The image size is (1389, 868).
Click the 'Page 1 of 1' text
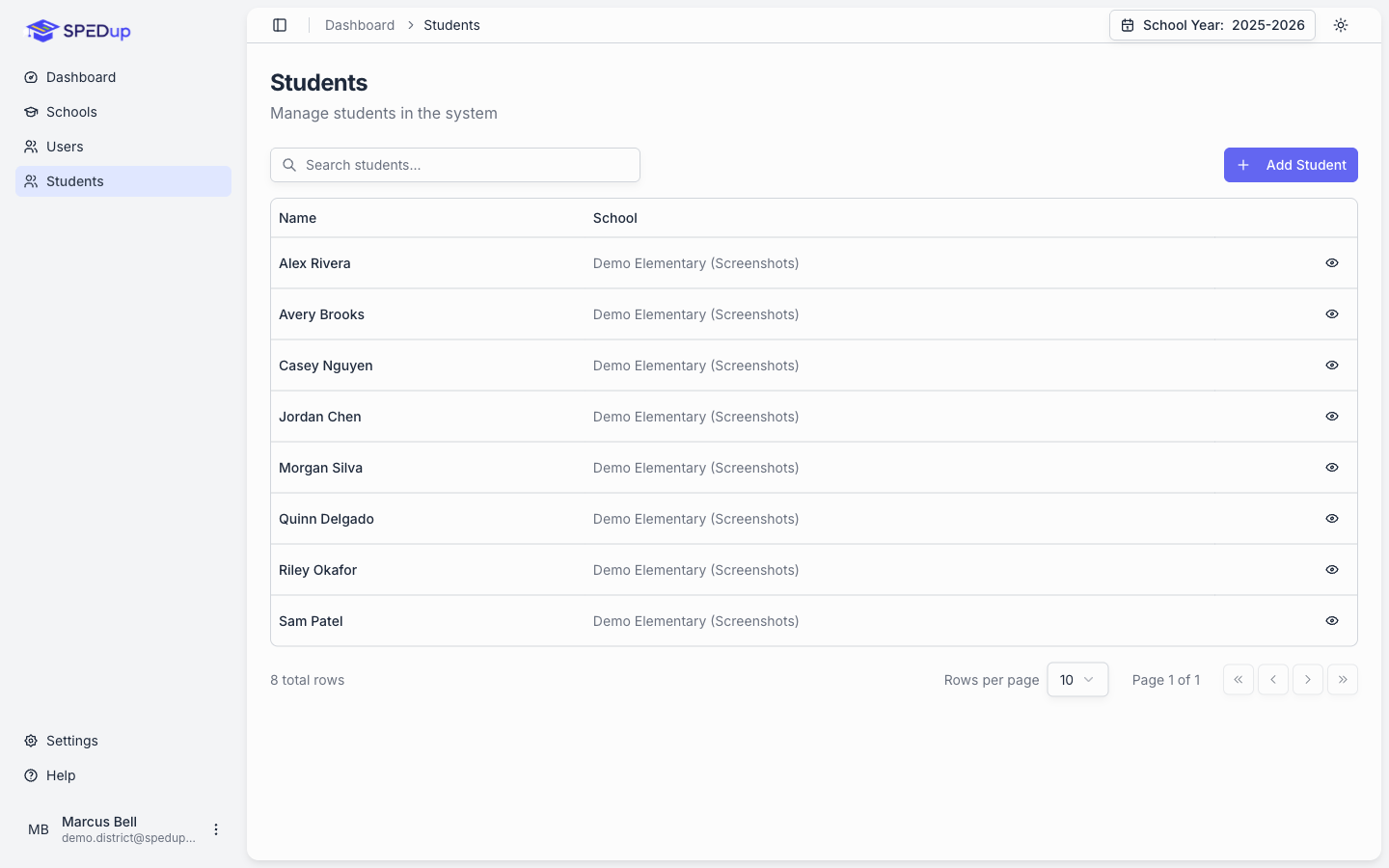[1166, 680]
